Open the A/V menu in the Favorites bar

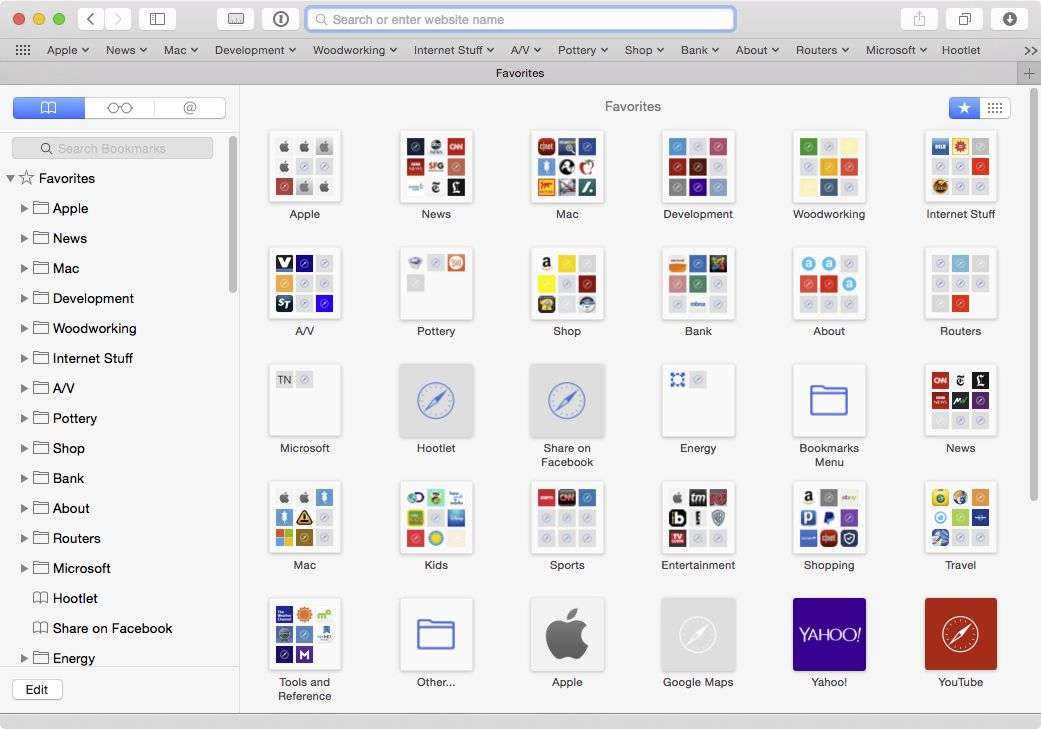526,50
